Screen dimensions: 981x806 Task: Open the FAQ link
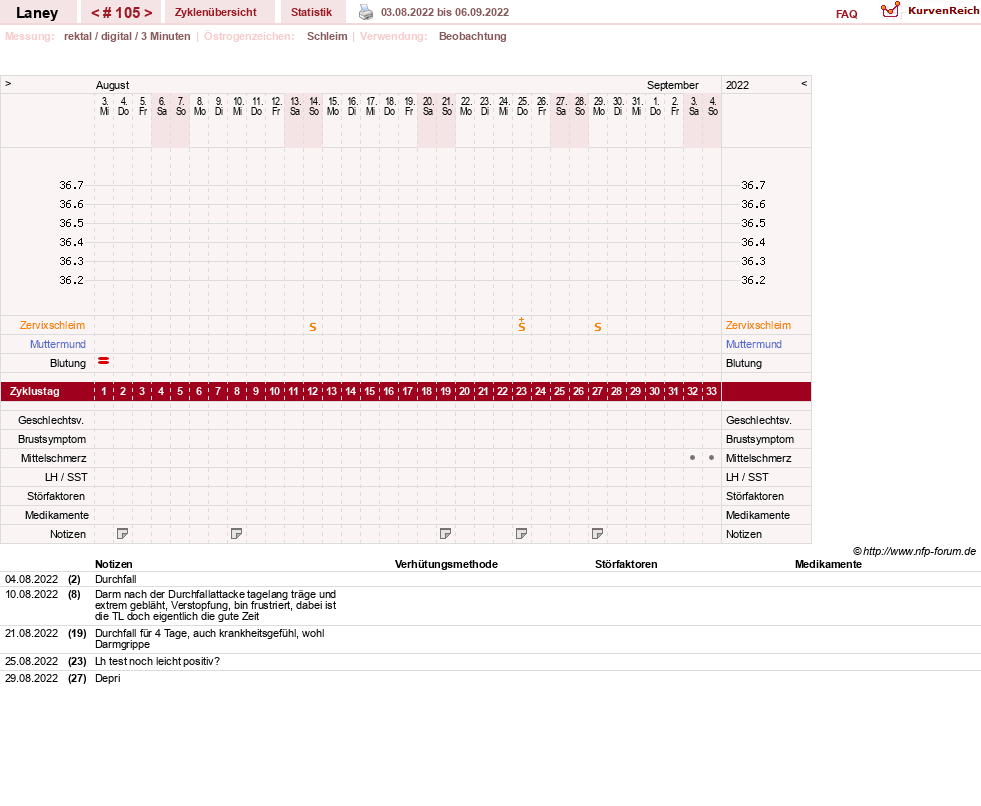click(846, 14)
